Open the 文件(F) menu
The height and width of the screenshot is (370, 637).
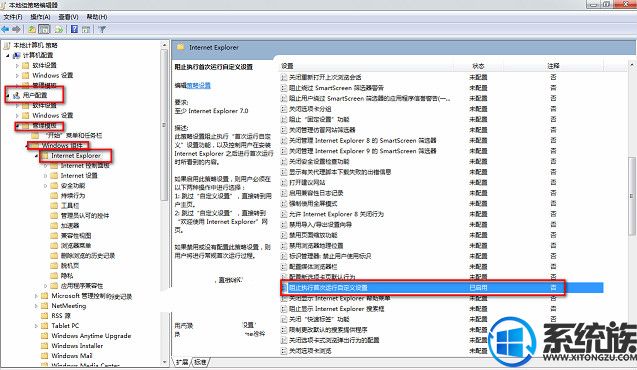pos(13,17)
